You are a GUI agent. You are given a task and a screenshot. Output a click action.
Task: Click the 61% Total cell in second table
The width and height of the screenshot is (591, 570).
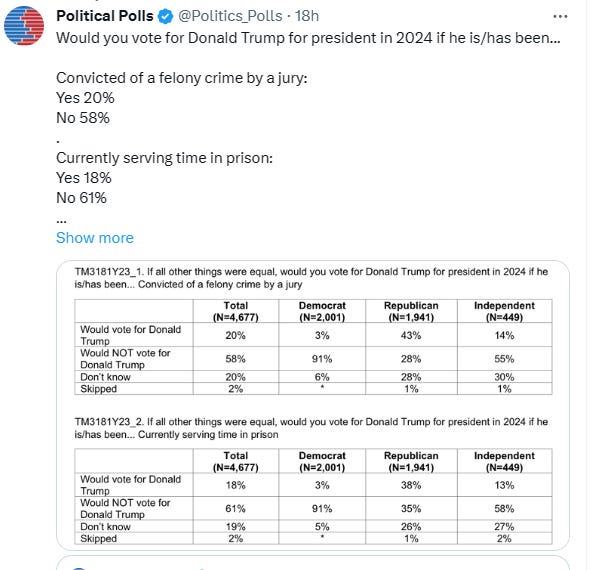click(x=236, y=509)
